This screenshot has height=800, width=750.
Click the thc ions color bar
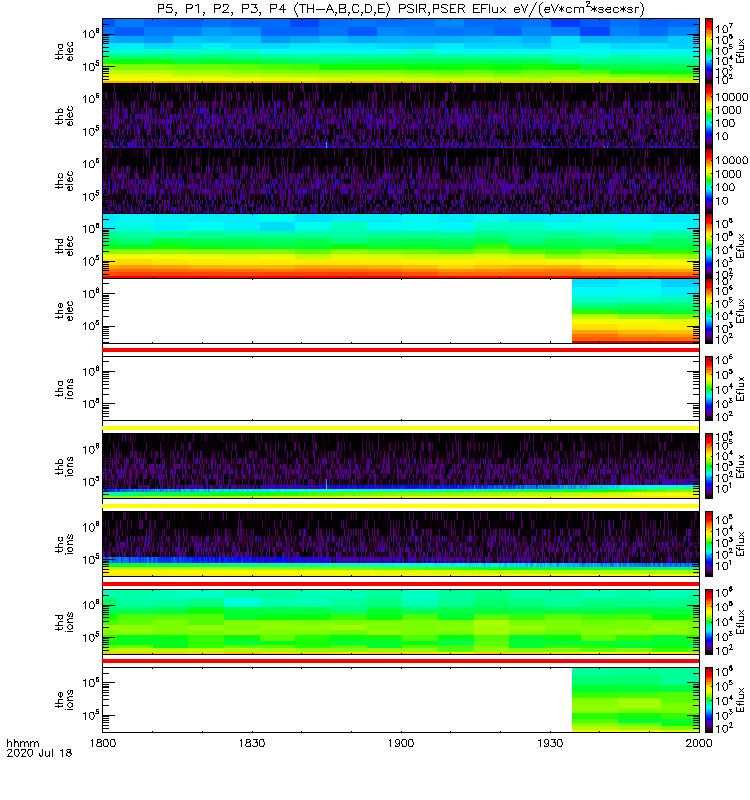(709, 544)
